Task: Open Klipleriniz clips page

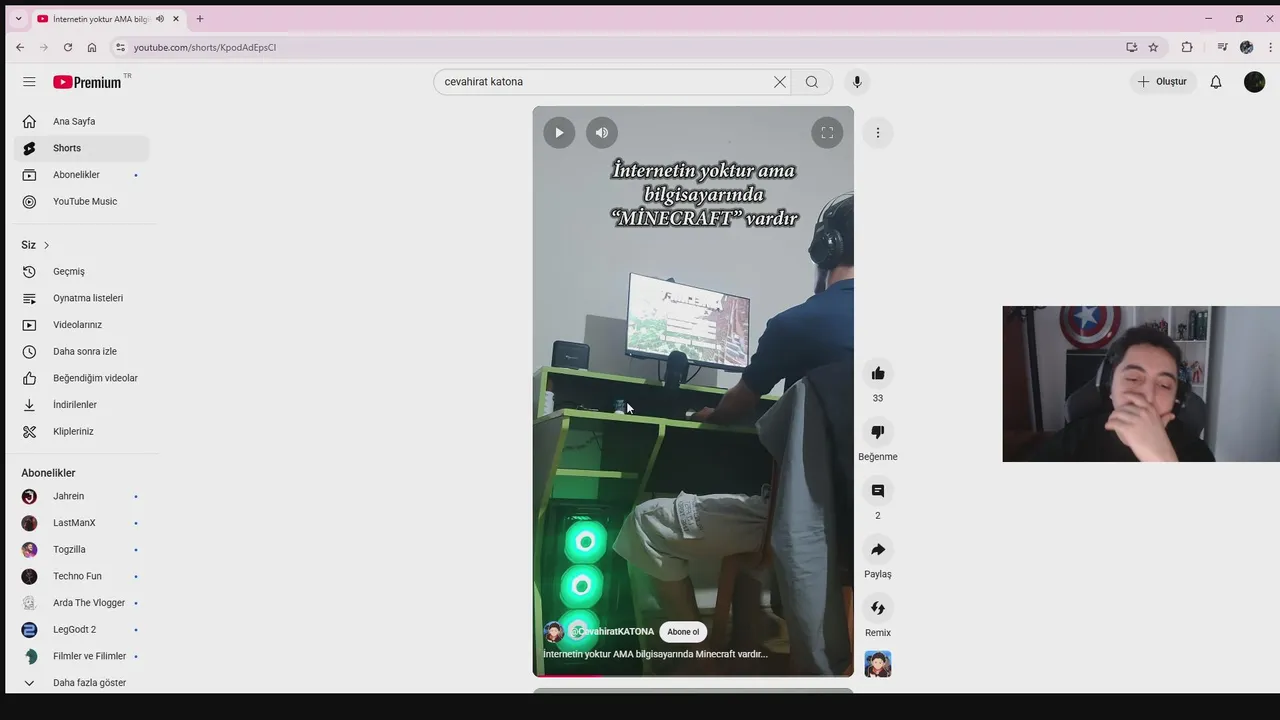Action: [x=82, y=431]
